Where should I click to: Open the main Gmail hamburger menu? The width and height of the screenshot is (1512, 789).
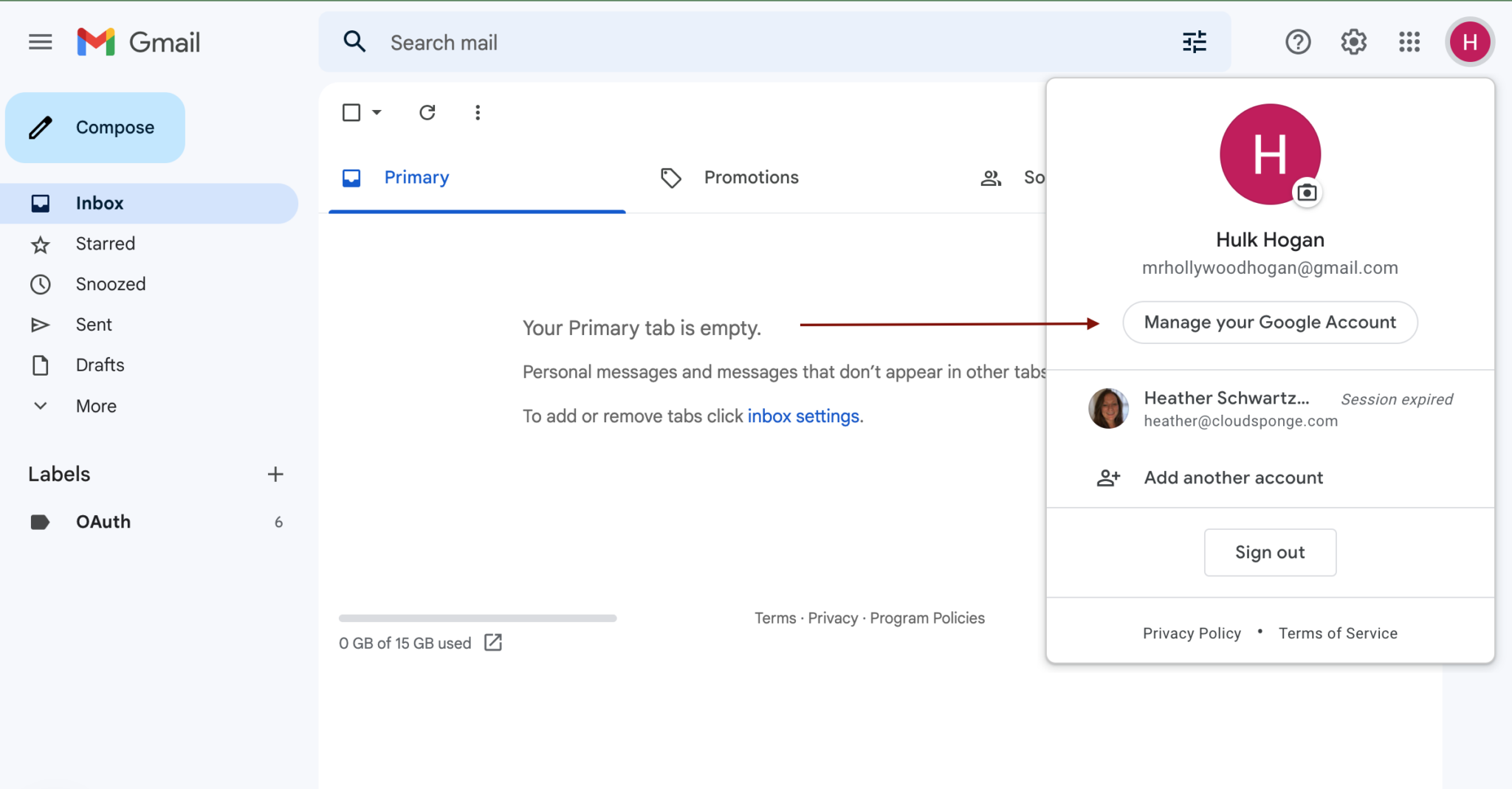(x=41, y=41)
